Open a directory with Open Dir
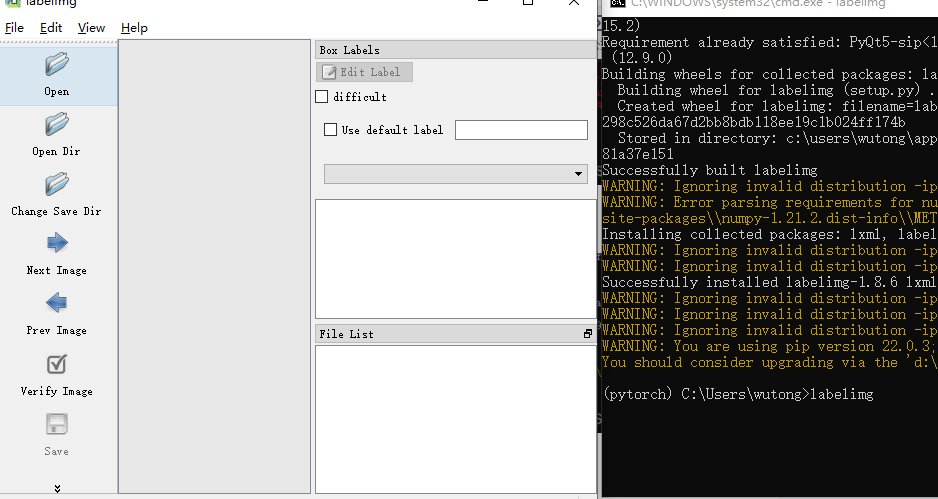 coord(57,124)
